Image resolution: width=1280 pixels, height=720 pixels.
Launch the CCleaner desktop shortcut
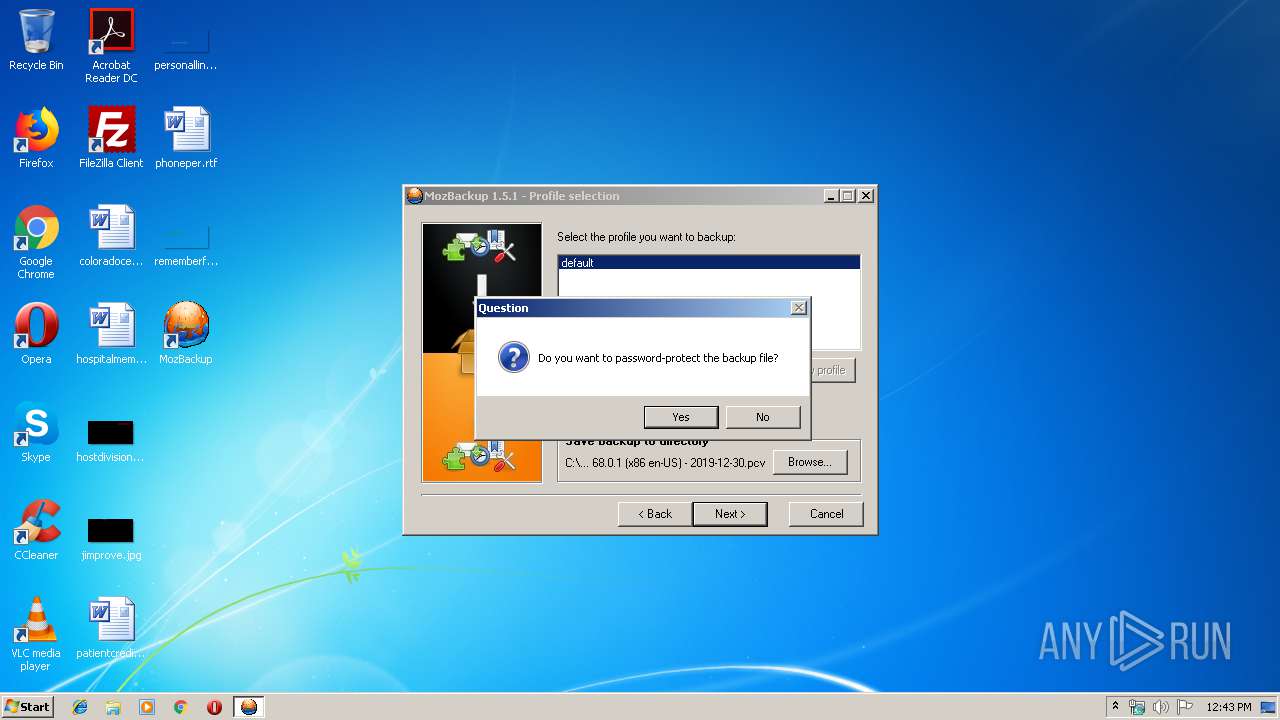click(x=36, y=530)
